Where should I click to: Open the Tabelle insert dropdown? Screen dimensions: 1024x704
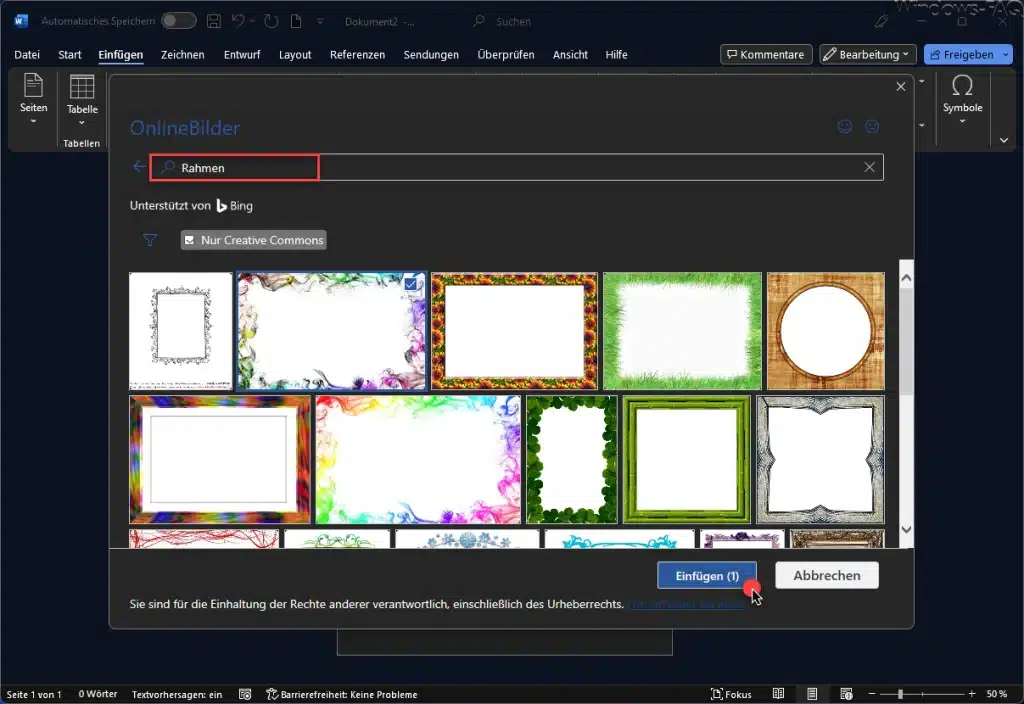(82, 101)
